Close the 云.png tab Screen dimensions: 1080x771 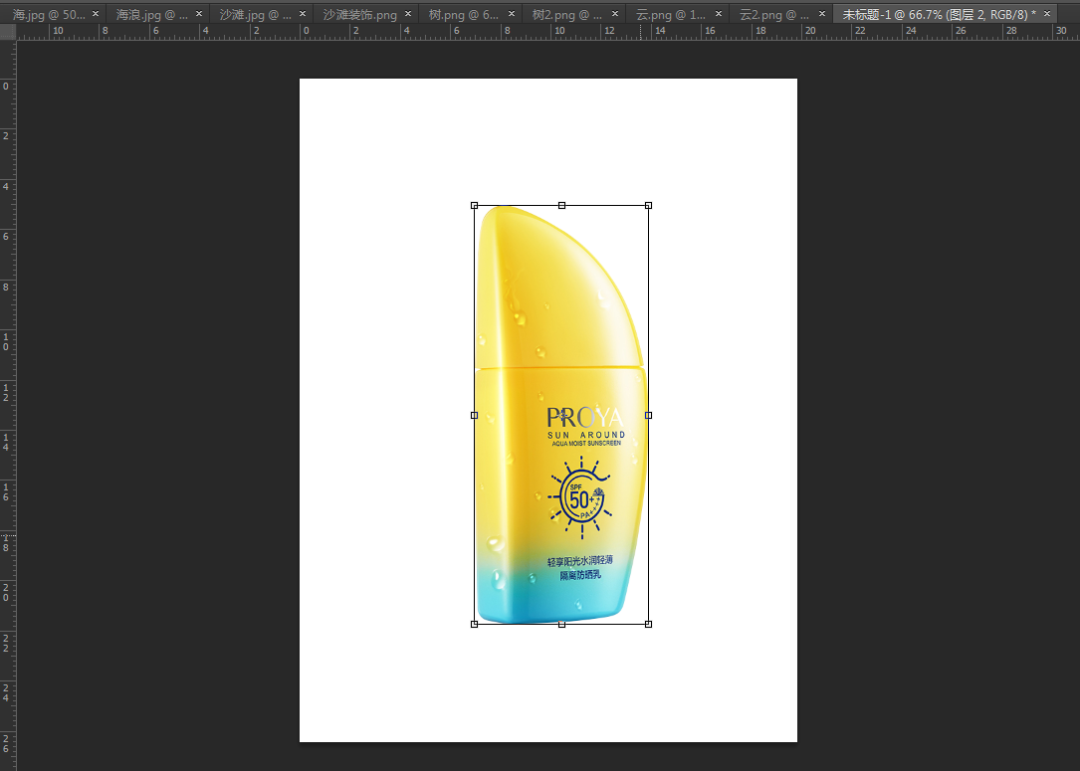click(718, 14)
